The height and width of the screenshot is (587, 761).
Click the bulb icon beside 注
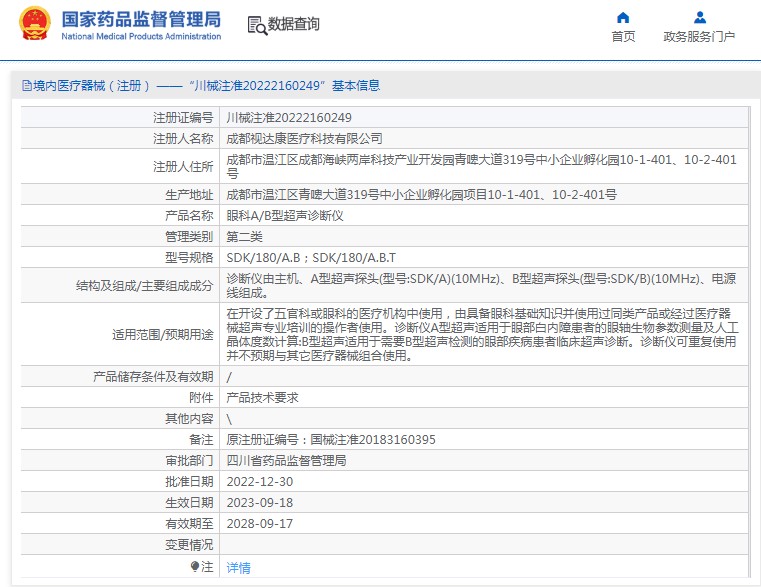point(195,566)
